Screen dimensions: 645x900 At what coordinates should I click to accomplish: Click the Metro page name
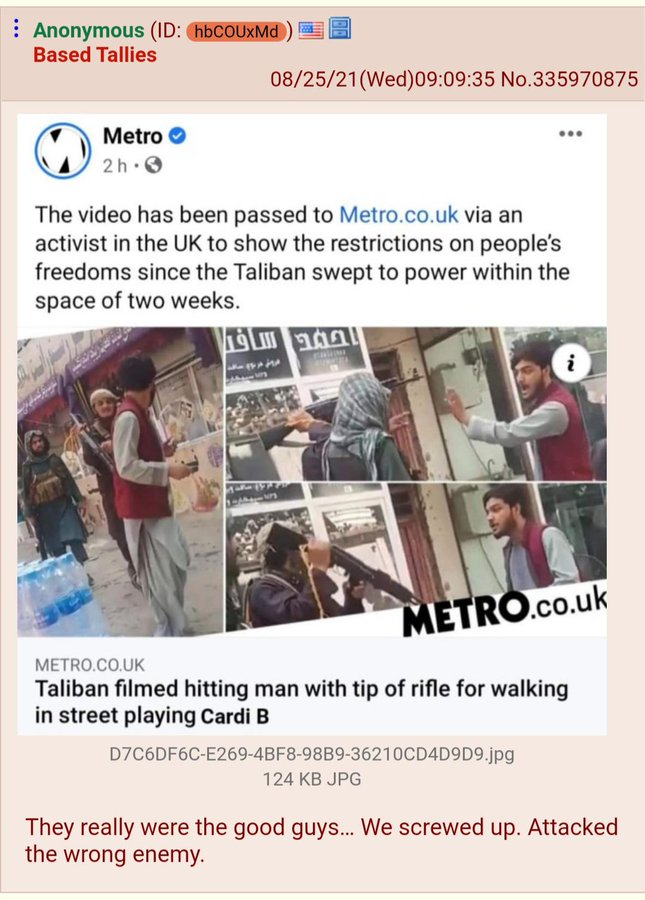(133, 136)
